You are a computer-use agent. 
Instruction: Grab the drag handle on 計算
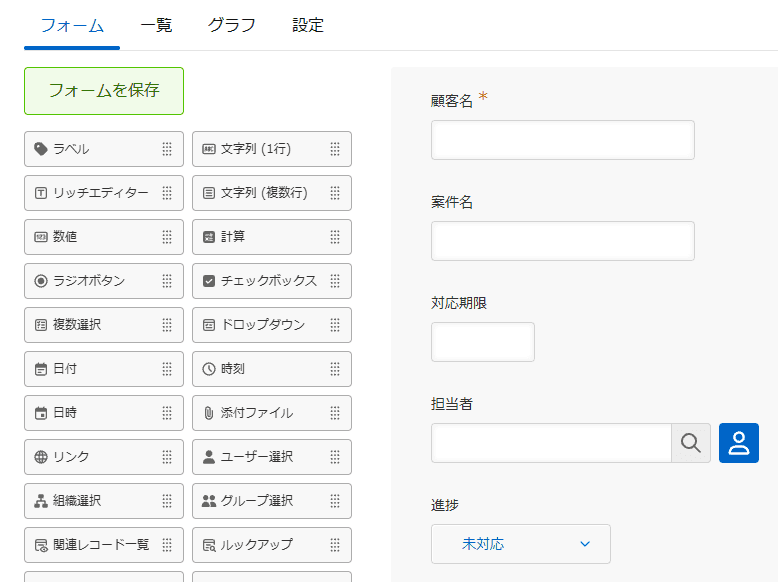pos(335,237)
